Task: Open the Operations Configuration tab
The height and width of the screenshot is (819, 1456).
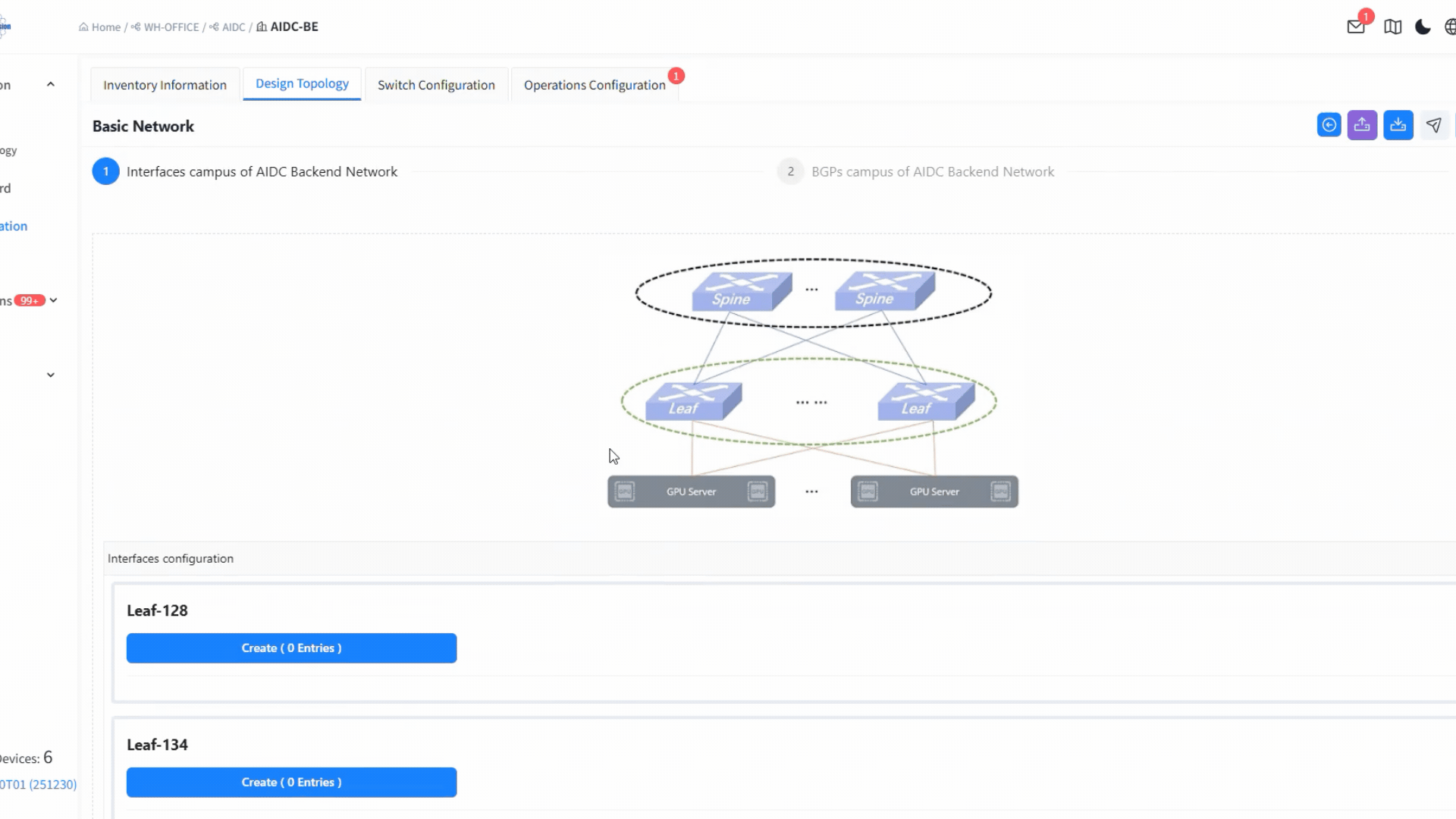Action: pos(594,84)
